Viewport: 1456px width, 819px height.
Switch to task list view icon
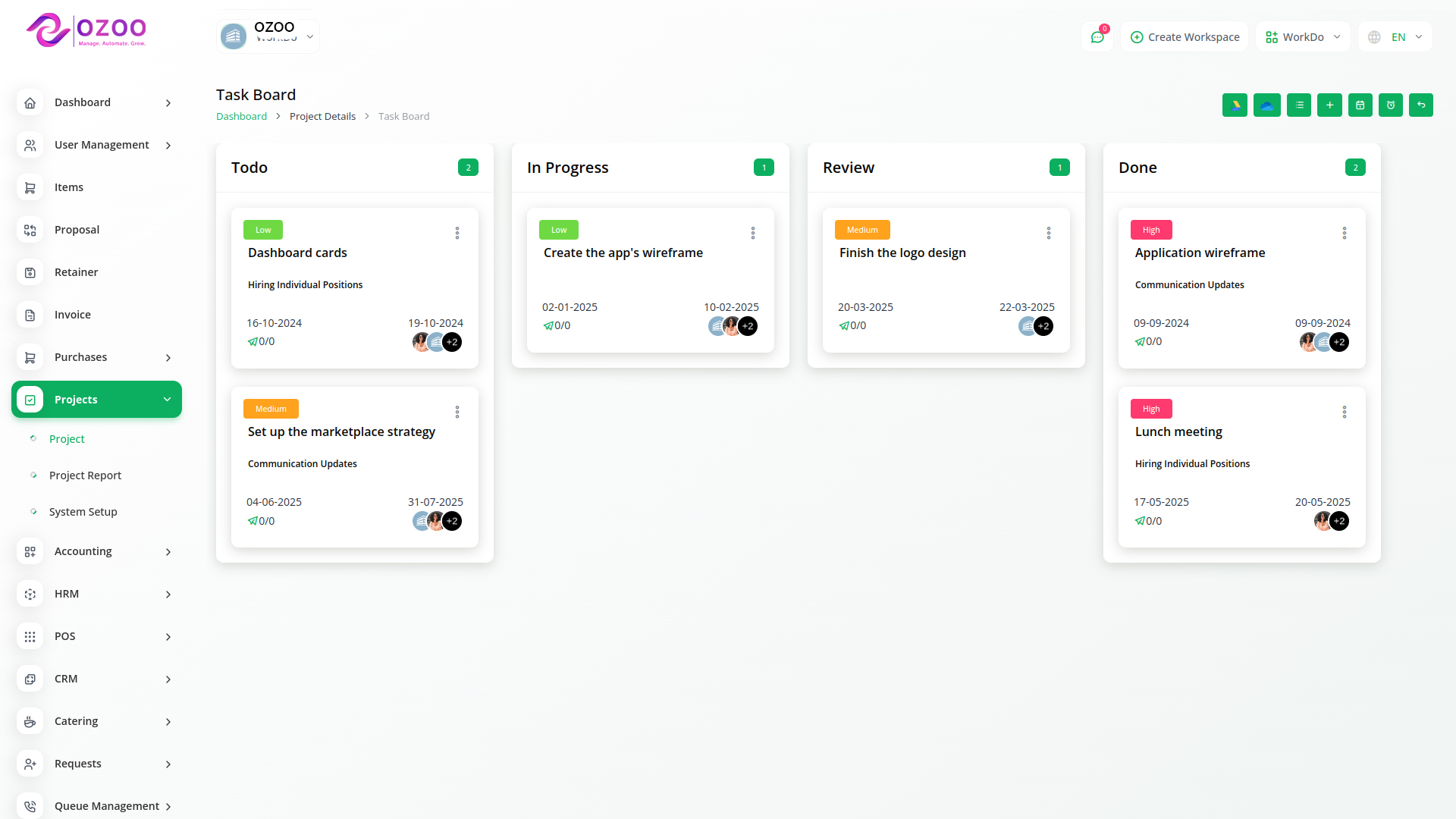pyautogui.click(x=1299, y=105)
